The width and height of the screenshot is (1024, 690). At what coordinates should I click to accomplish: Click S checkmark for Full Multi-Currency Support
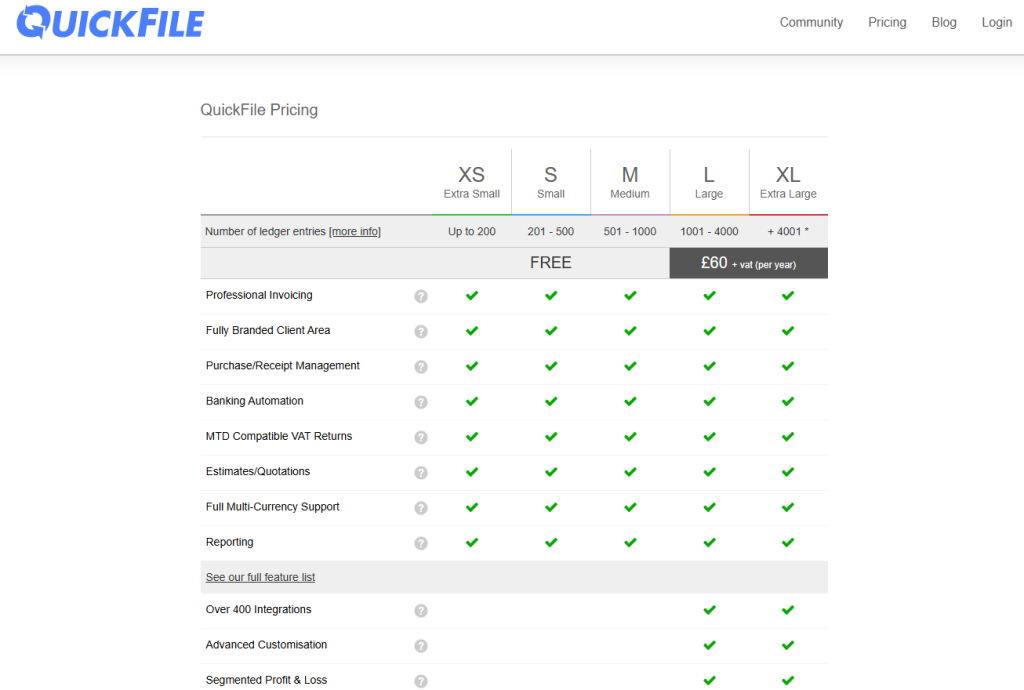[551, 507]
